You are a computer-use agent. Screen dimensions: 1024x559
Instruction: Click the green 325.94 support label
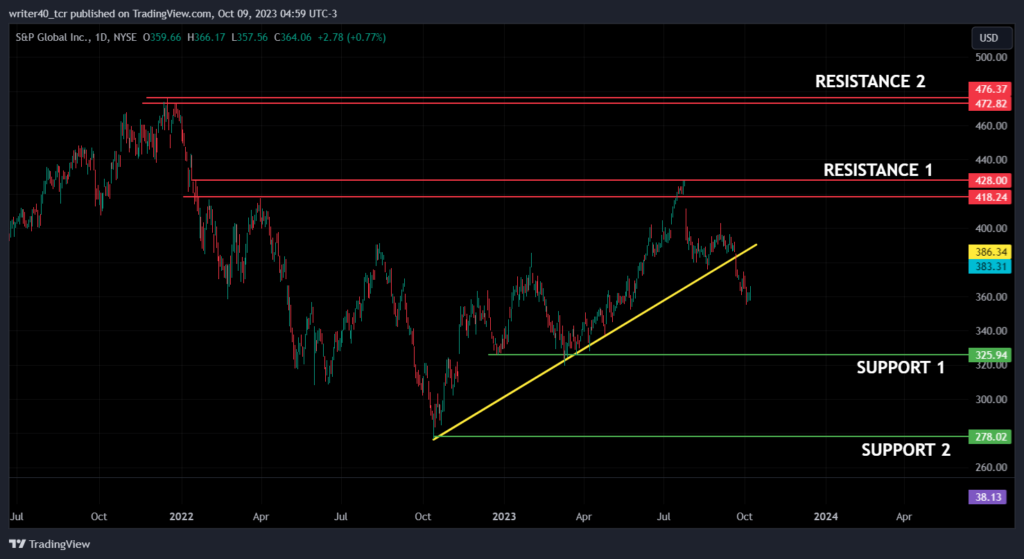click(x=990, y=355)
